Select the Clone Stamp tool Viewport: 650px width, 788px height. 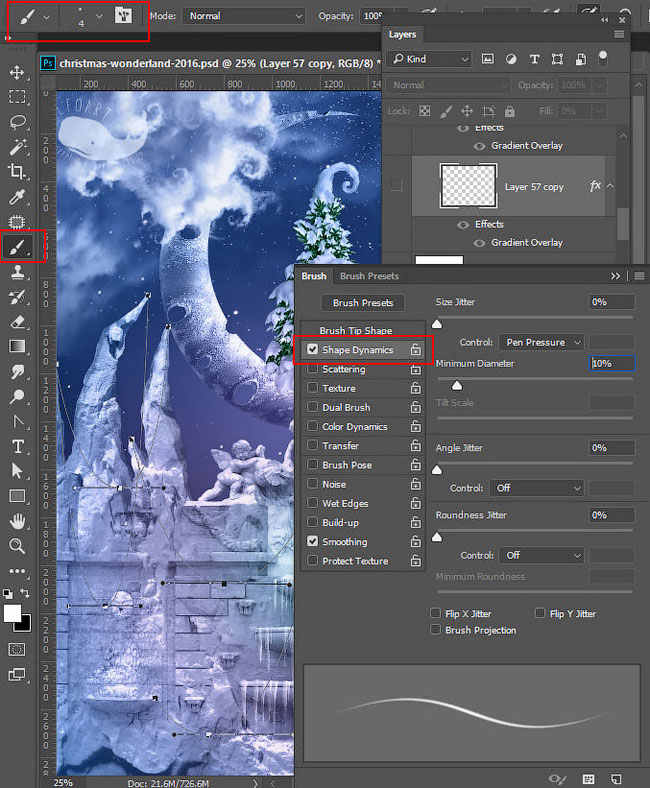tap(18, 272)
